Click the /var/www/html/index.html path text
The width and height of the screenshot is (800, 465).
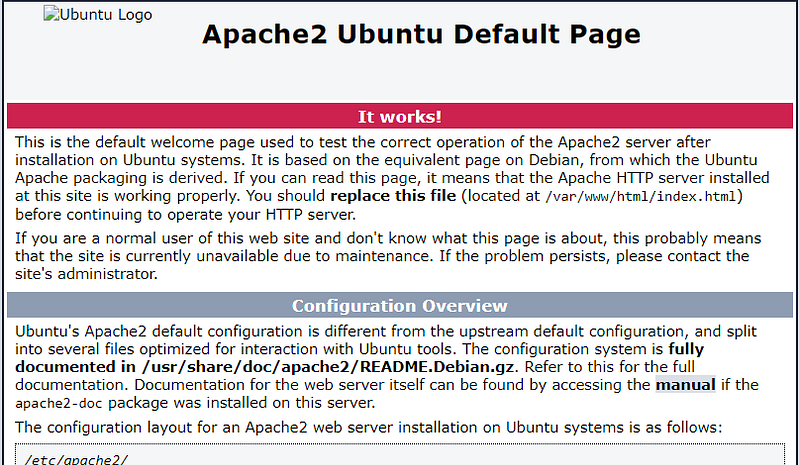(x=641, y=197)
